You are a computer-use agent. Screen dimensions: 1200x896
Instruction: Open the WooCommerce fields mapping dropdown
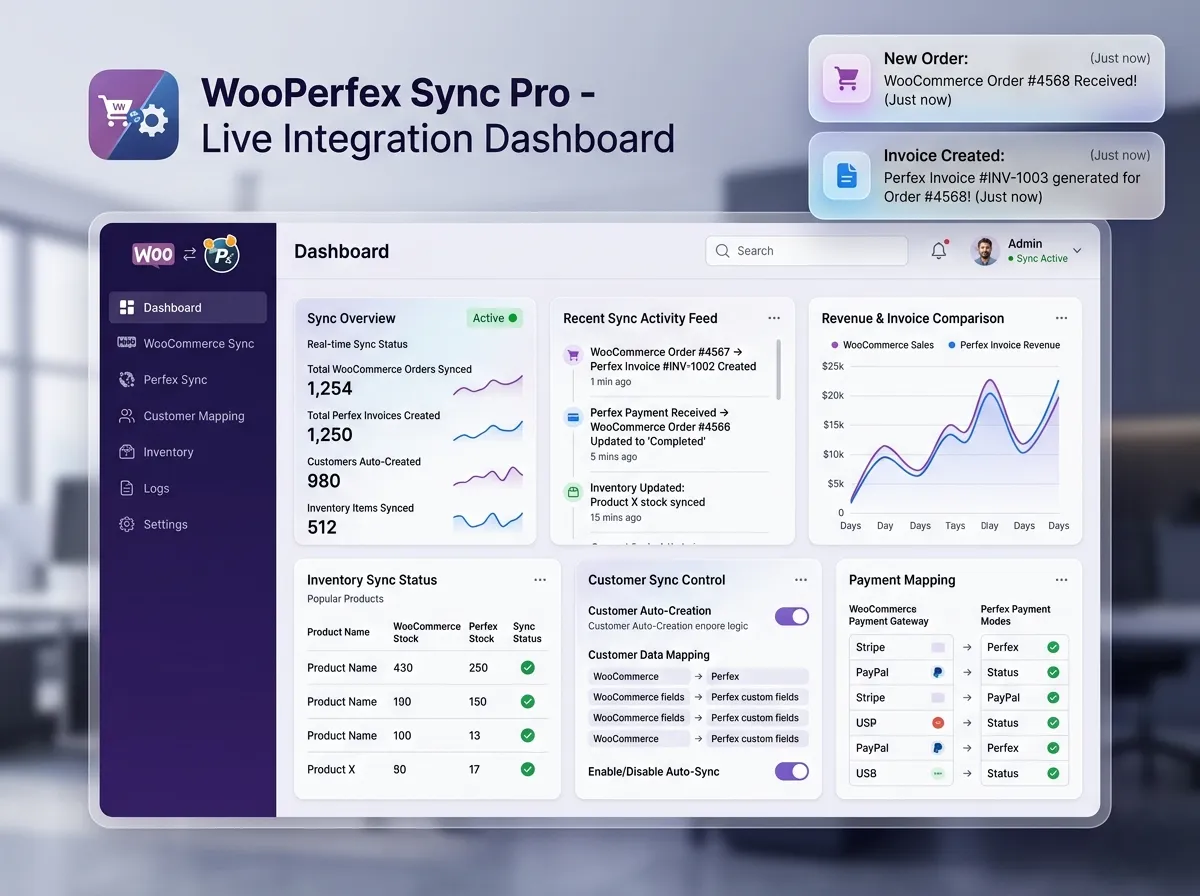(639, 696)
